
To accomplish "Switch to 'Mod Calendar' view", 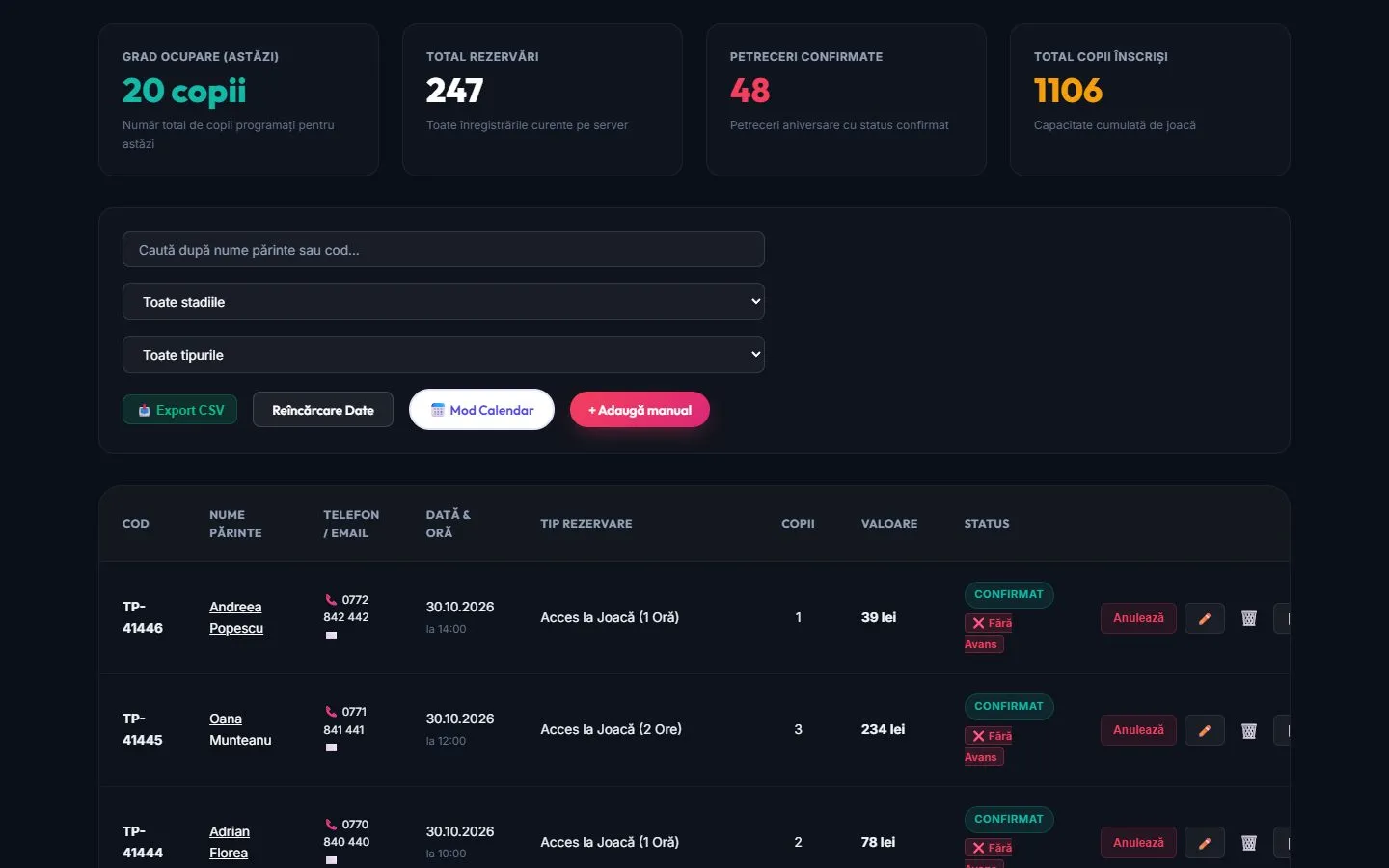I will click(481, 410).
